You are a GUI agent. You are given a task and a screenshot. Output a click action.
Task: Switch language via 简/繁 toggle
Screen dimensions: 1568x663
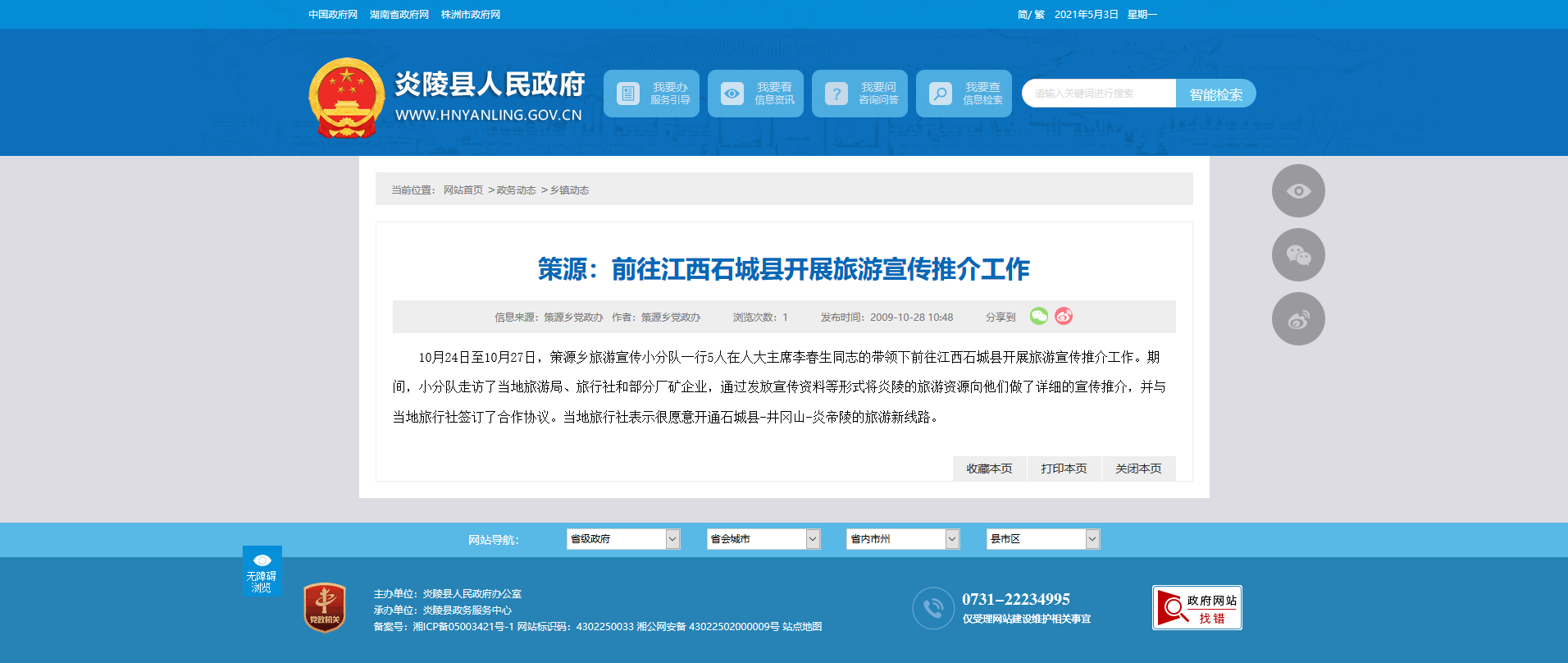tap(1030, 15)
